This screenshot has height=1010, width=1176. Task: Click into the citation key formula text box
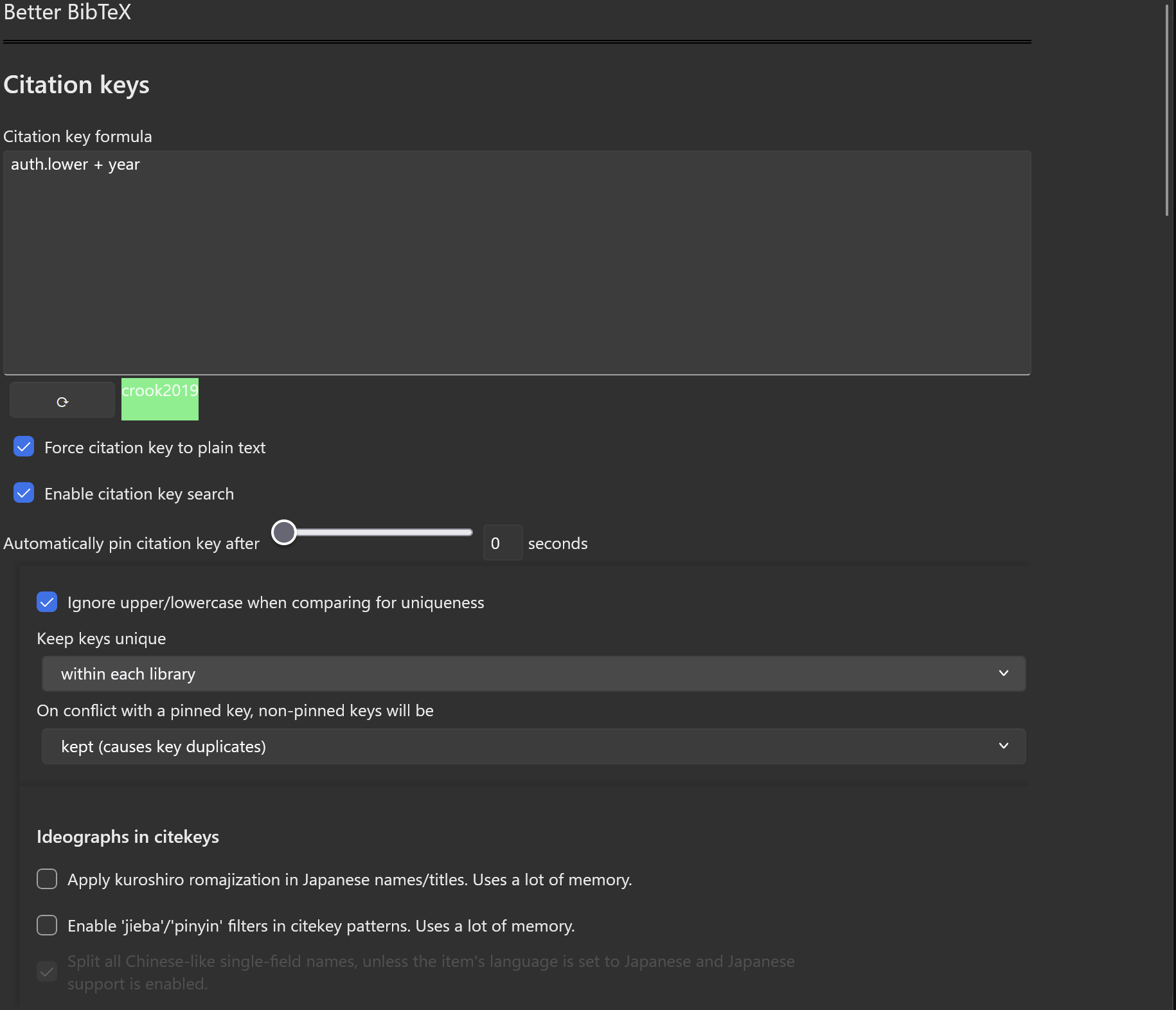517,262
